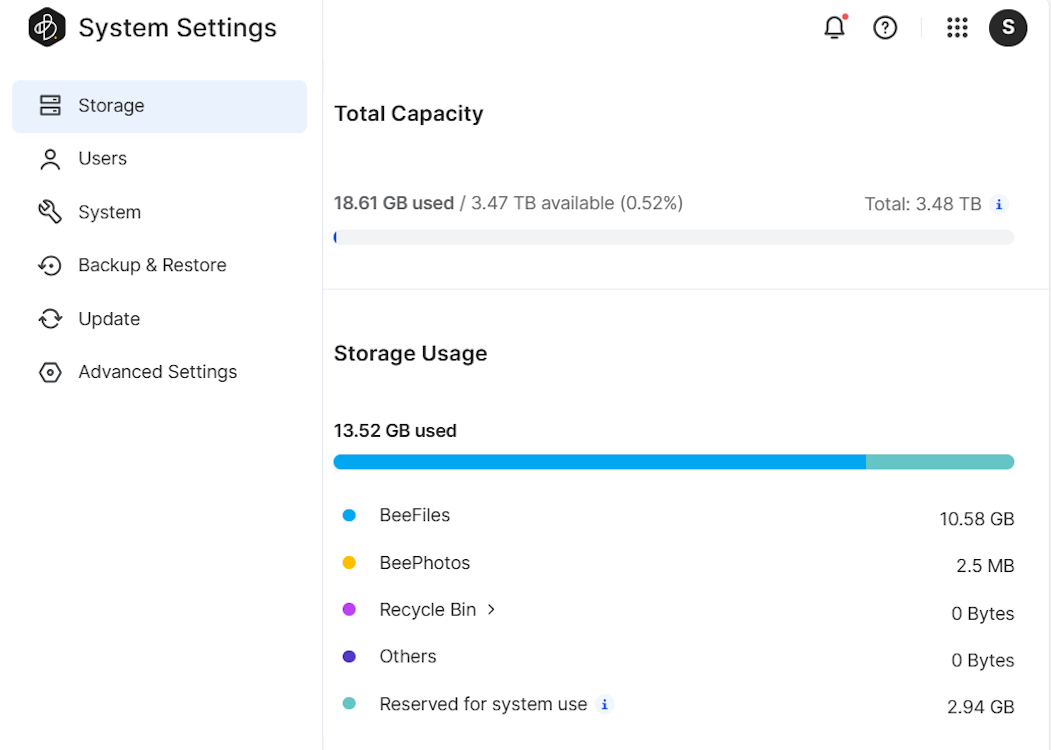Click the blue BeeFiles color dot

[x=349, y=514]
